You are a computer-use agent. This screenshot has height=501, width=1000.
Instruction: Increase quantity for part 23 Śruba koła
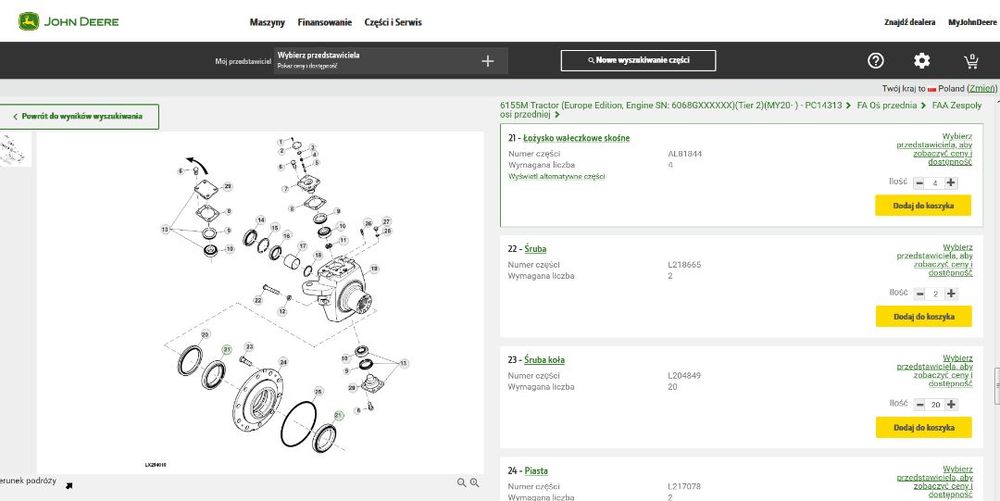click(x=951, y=405)
